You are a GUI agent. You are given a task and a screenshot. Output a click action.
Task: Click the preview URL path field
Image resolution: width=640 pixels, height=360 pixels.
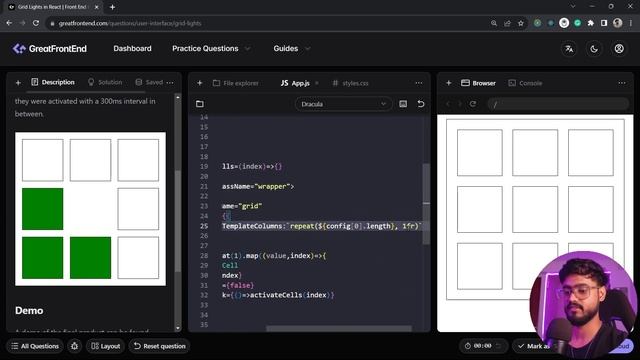click(x=558, y=104)
